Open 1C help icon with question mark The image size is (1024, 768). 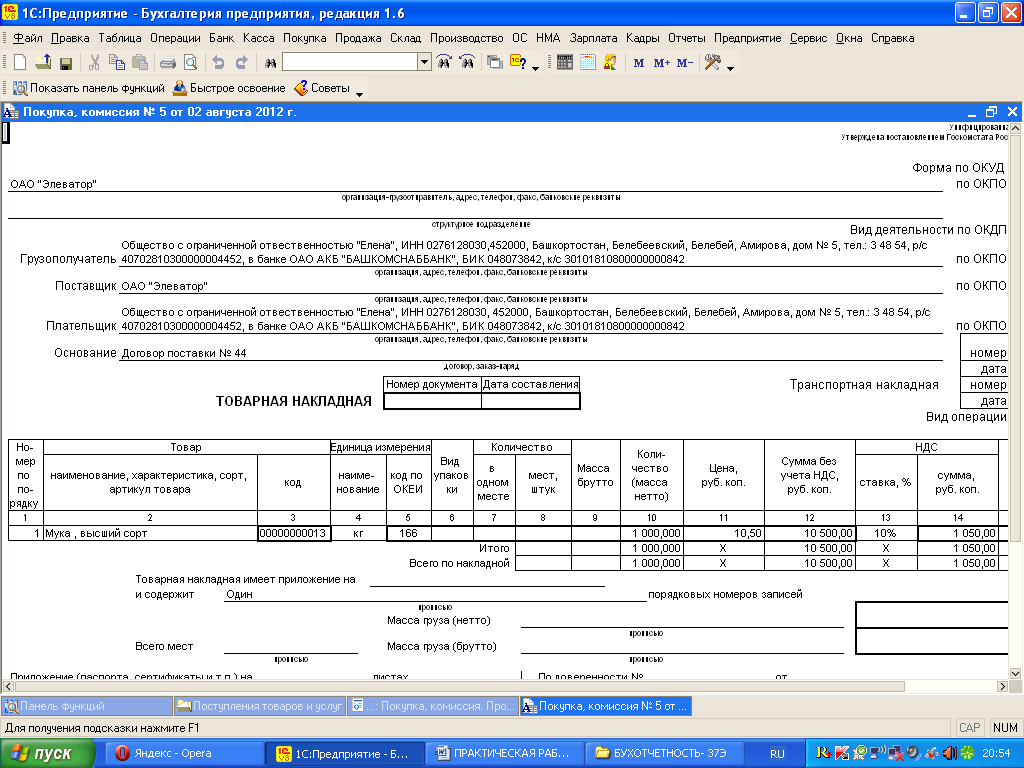(x=518, y=63)
